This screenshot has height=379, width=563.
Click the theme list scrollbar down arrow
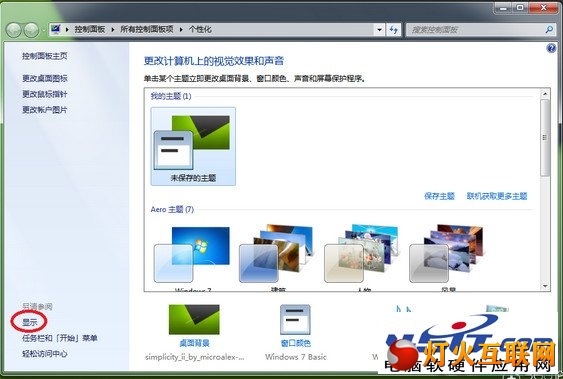545,286
